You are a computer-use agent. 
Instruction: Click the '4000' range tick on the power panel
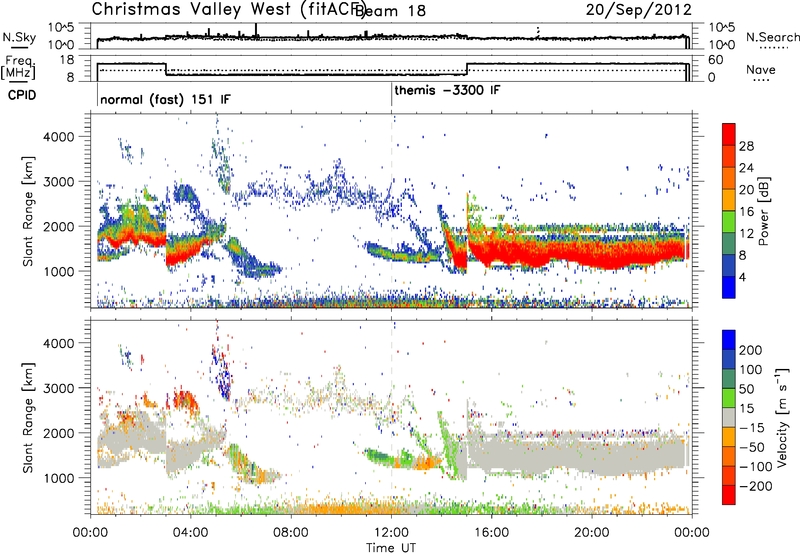[58, 137]
